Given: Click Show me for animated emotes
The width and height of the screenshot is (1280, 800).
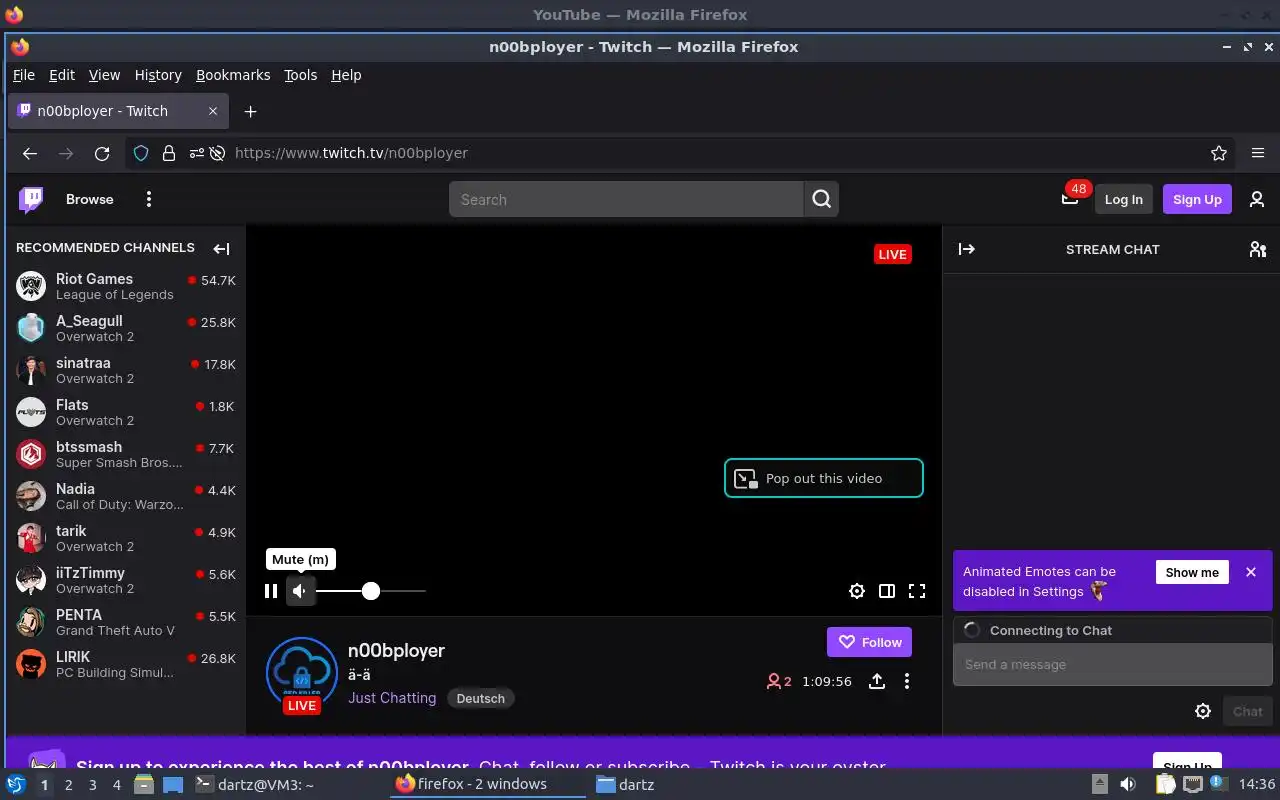Looking at the screenshot, I should click(1192, 572).
